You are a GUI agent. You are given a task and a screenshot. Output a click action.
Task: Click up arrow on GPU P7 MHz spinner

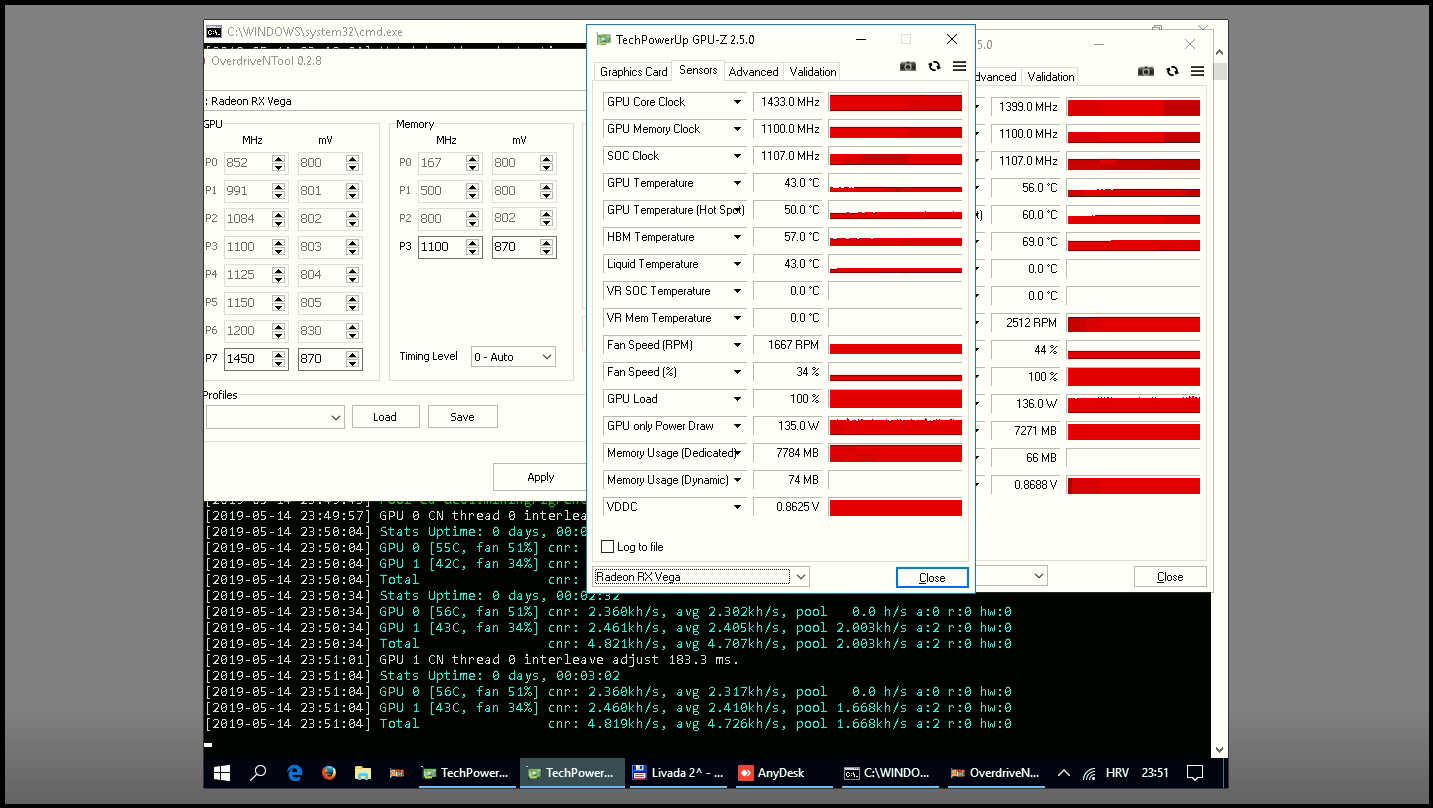pos(279,353)
